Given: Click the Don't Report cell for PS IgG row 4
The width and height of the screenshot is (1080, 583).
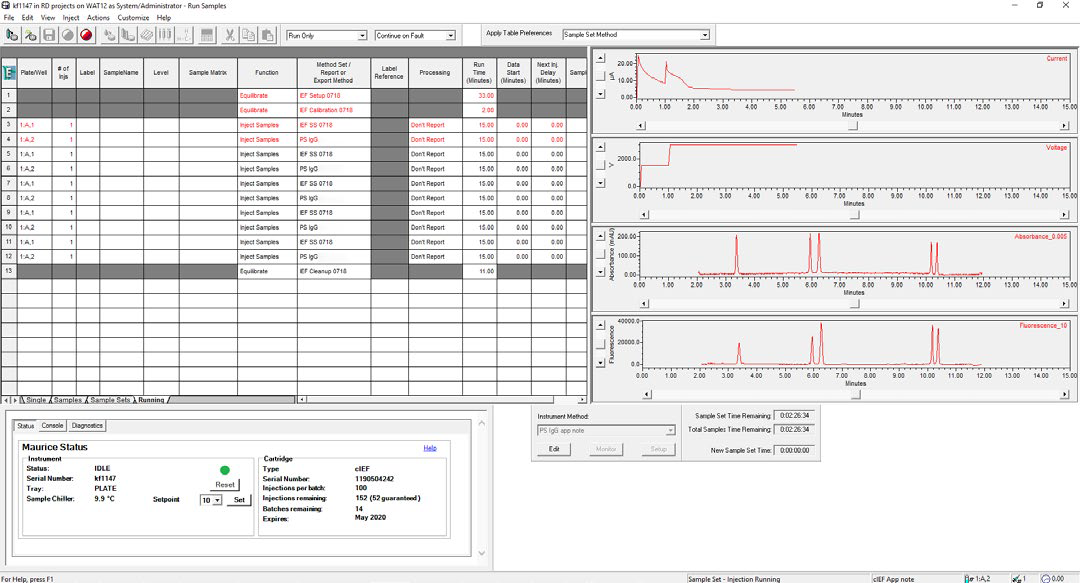Looking at the screenshot, I should 436,139.
